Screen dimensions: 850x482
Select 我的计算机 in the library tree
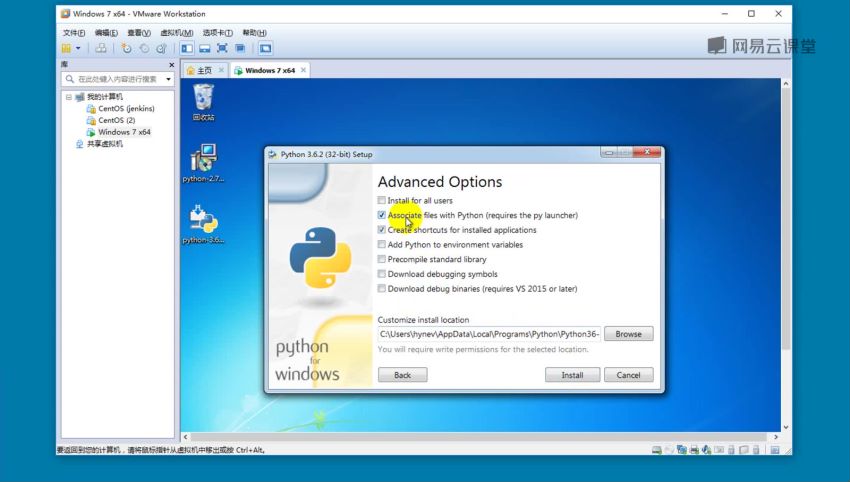coord(104,97)
